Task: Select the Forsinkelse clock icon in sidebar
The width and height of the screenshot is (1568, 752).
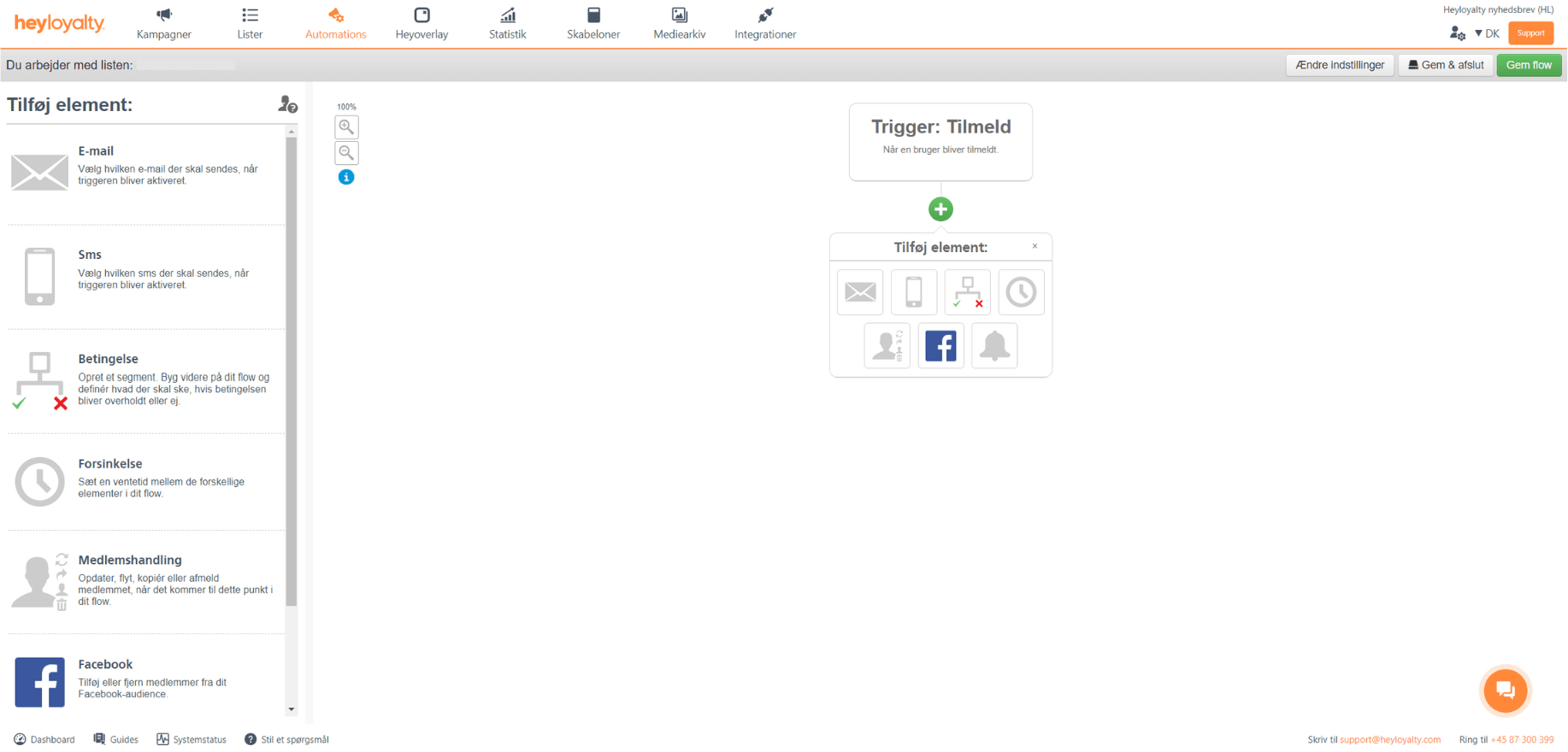Action: click(39, 482)
